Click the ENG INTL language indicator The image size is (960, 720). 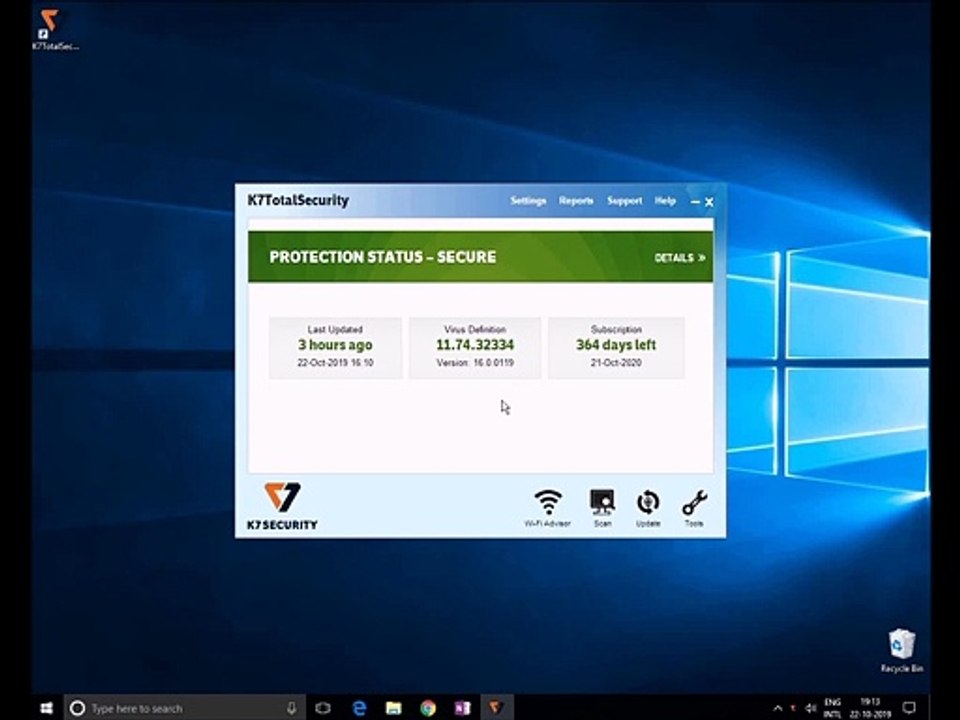(832, 708)
